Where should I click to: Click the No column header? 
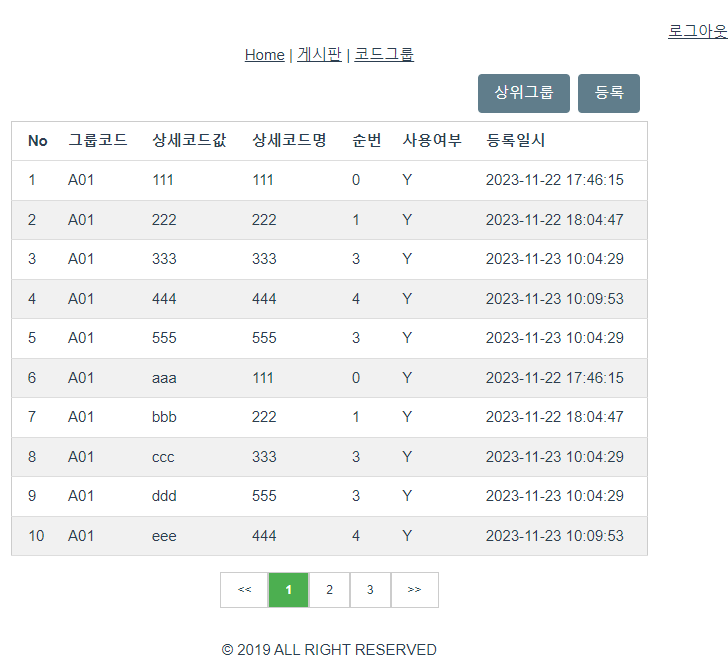click(38, 141)
